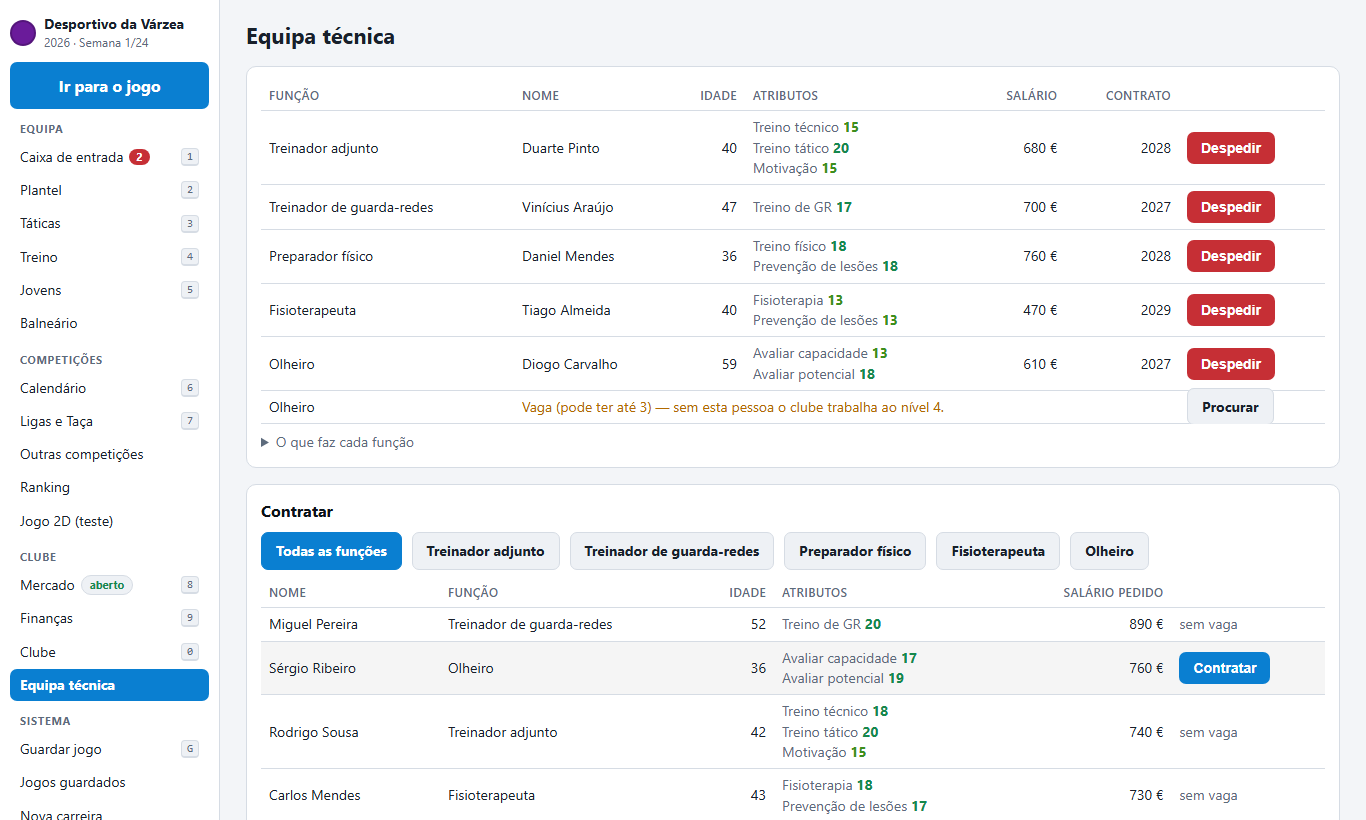
Task: Filter hires by Fisioterapeuta
Action: click(998, 551)
